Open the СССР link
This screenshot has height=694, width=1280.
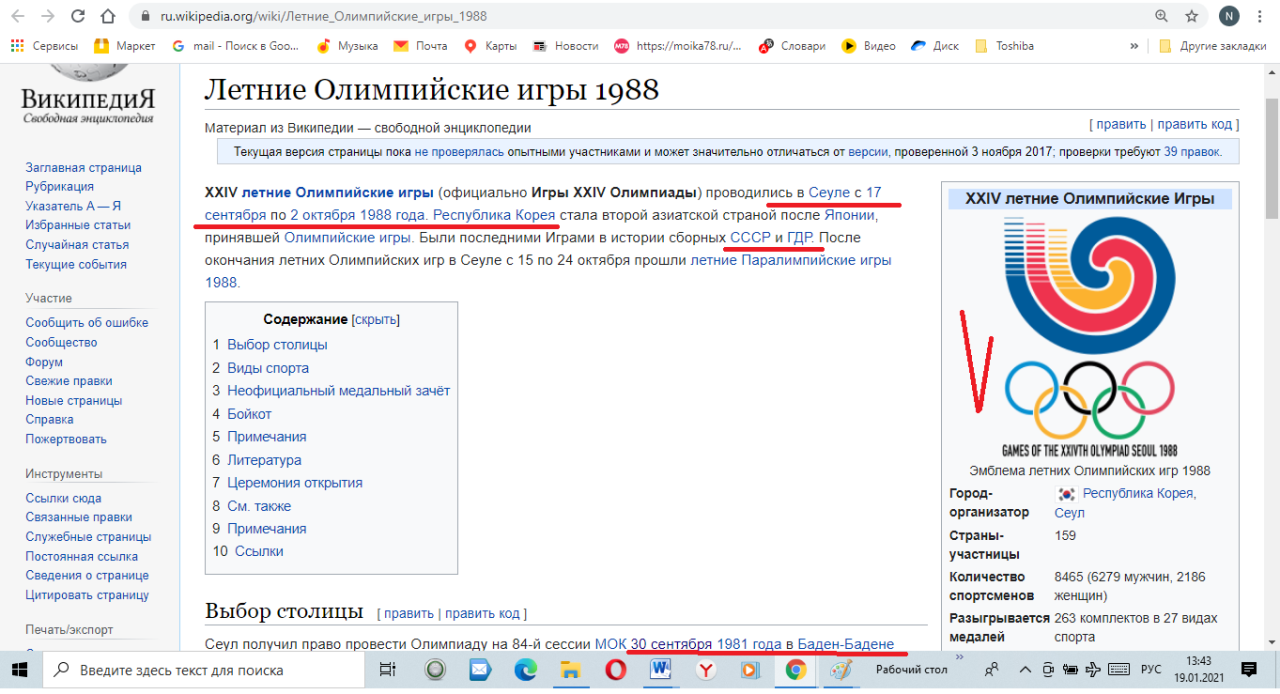(750, 238)
